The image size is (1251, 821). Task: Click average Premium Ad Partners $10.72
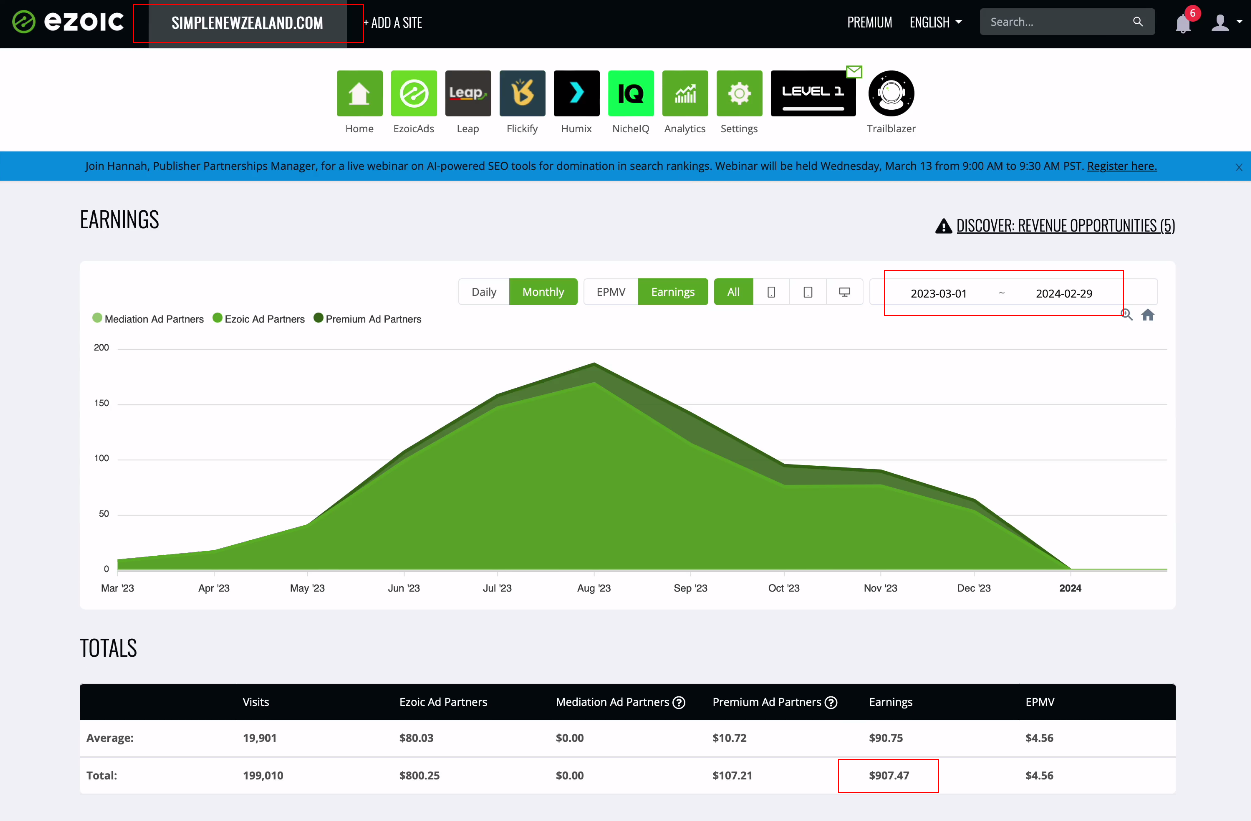coord(730,738)
